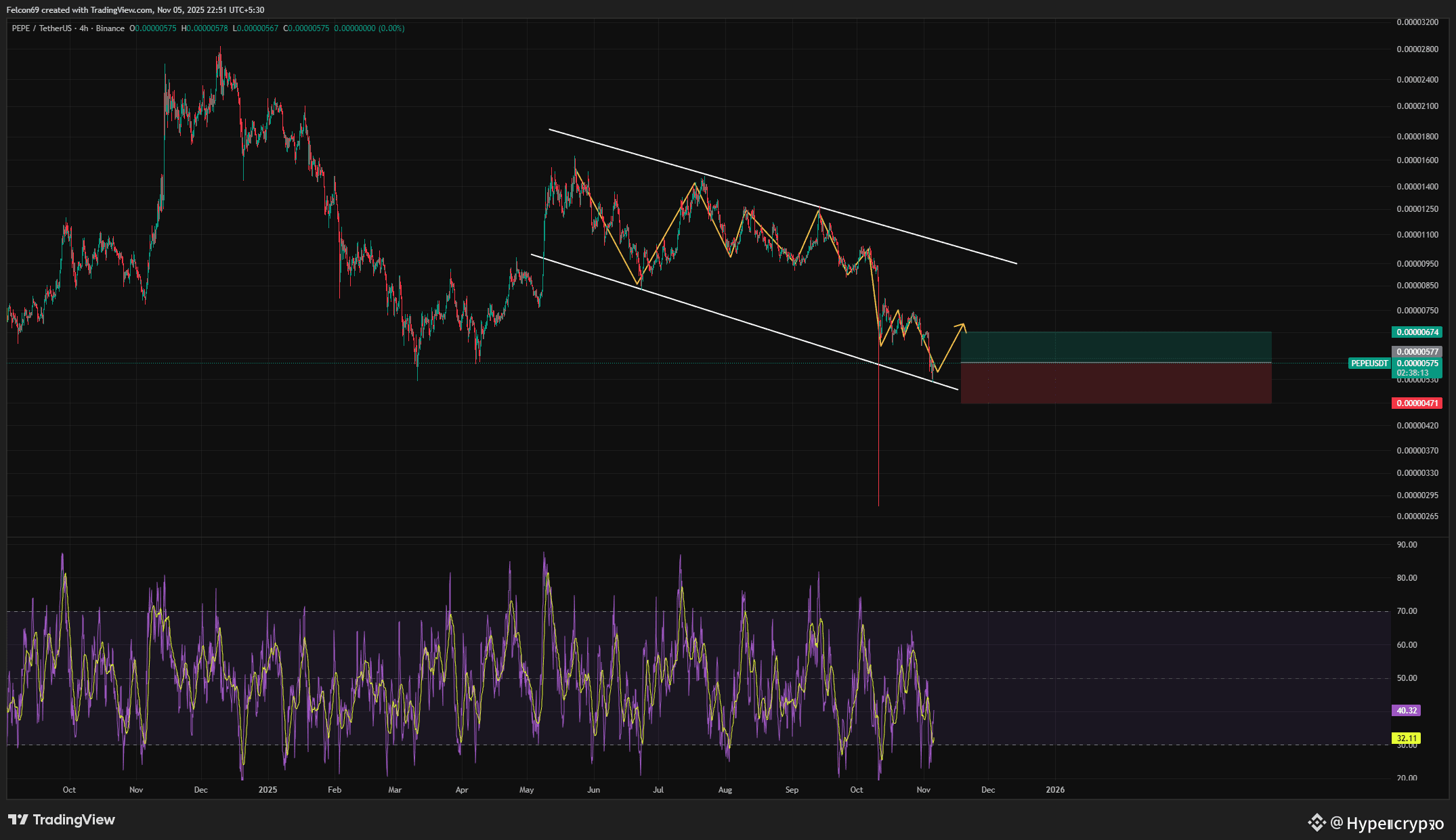Select the red 0.00000471 stop-loss price label
Screen dimensions: 1456x840
(1417, 403)
